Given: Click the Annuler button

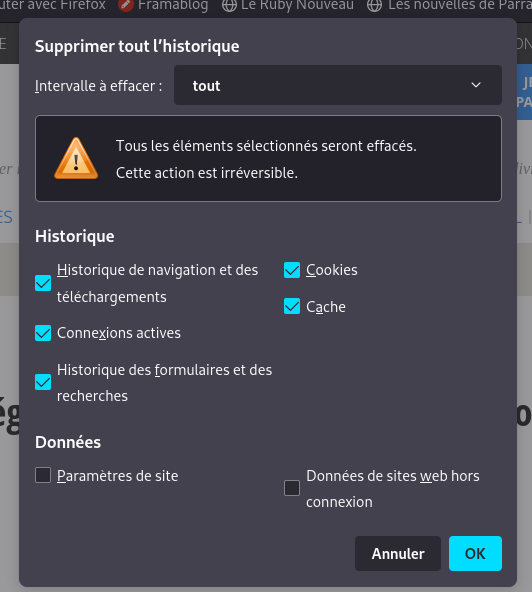Looking at the screenshot, I should [x=398, y=553].
